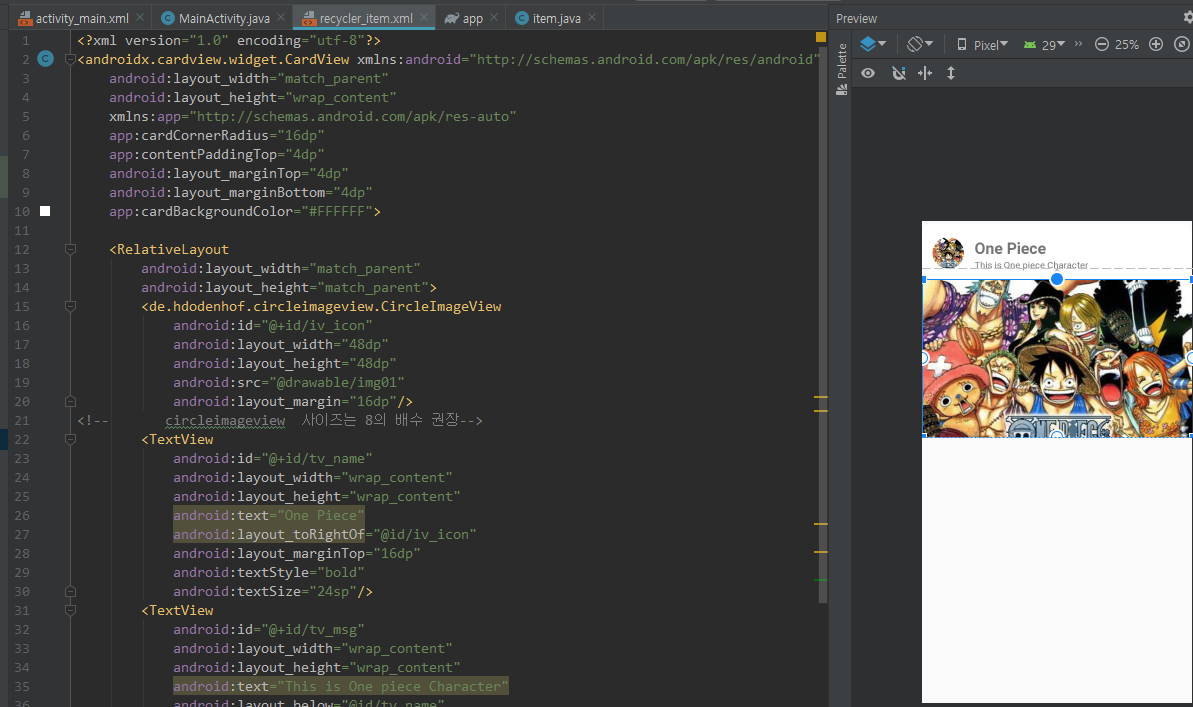
Task: Click the related class gutter icon on line 2
Action: point(46,59)
